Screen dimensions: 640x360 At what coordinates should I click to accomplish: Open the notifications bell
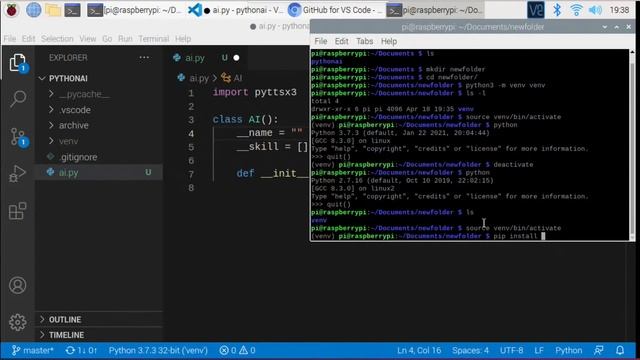coord(620,350)
